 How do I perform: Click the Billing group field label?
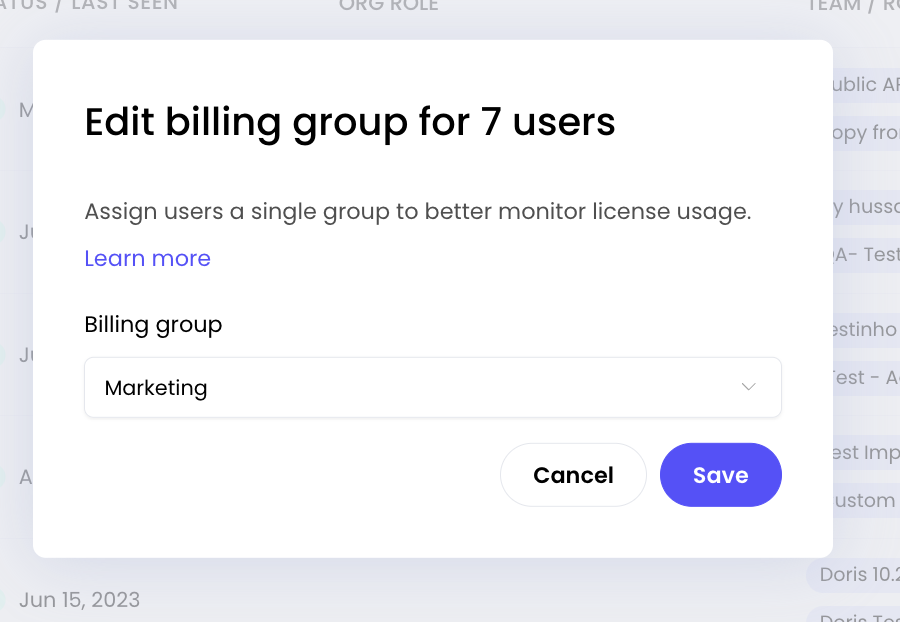[x=153, y=324]
